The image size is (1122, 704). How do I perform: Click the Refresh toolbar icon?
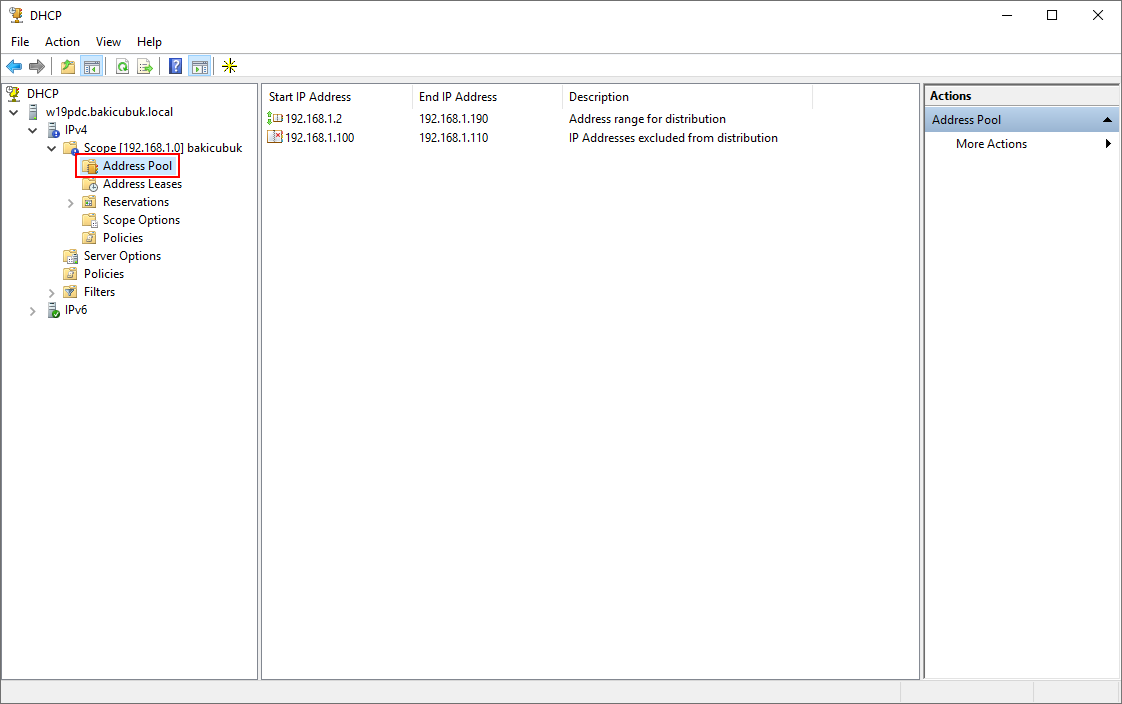click(122, 67)
